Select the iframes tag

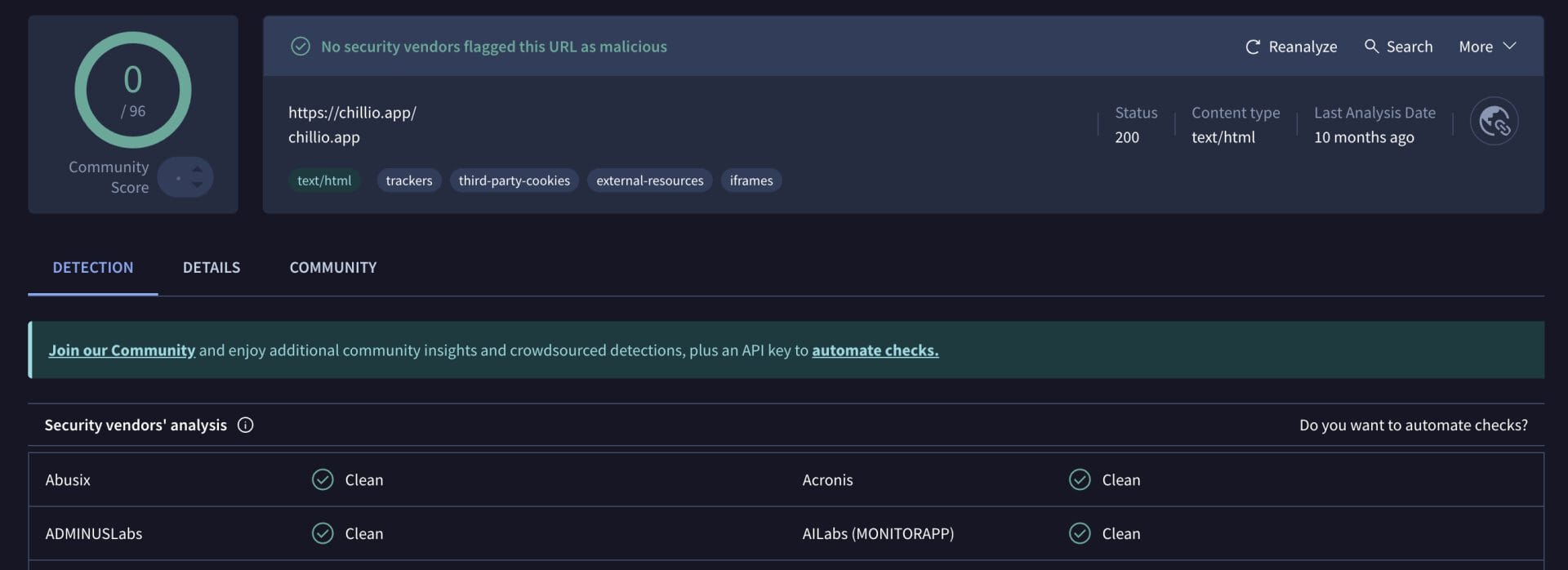pos(751,180)
